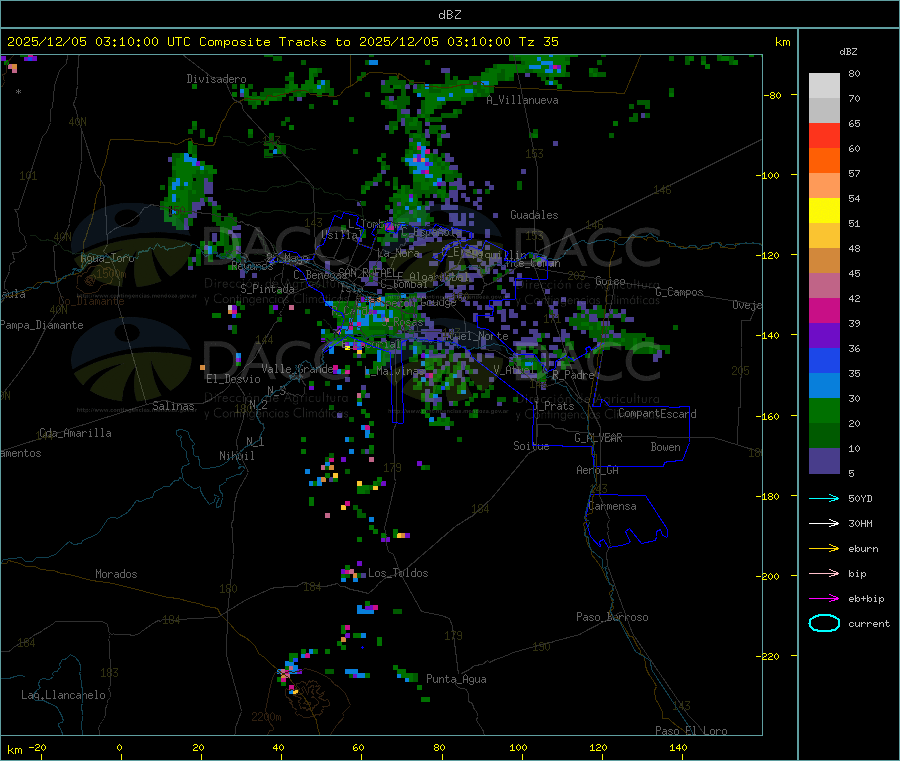The height and width of the screenshot is (761, 900).
Task: Click the Nihuil map label
Action: coord(236,456)
